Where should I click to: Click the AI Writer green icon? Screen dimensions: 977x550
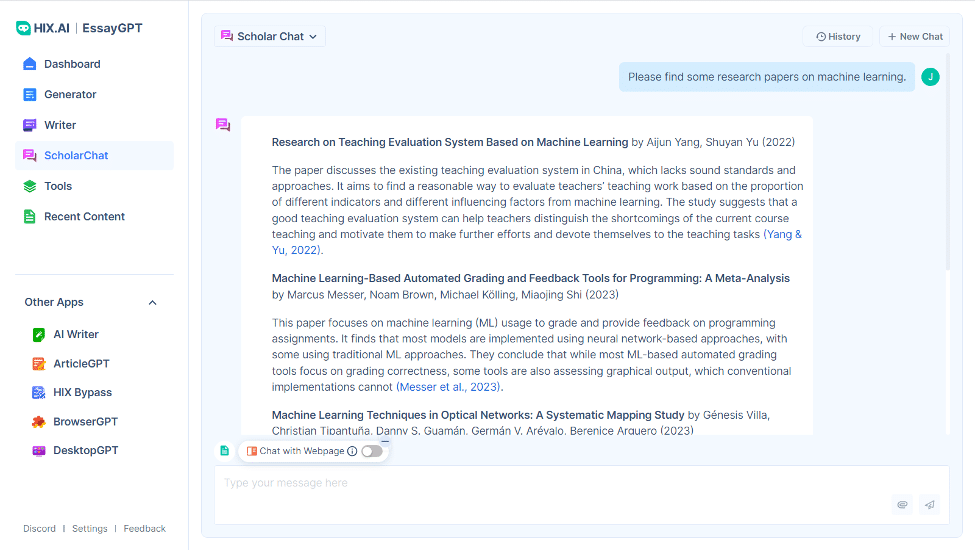tap(39, 334)
